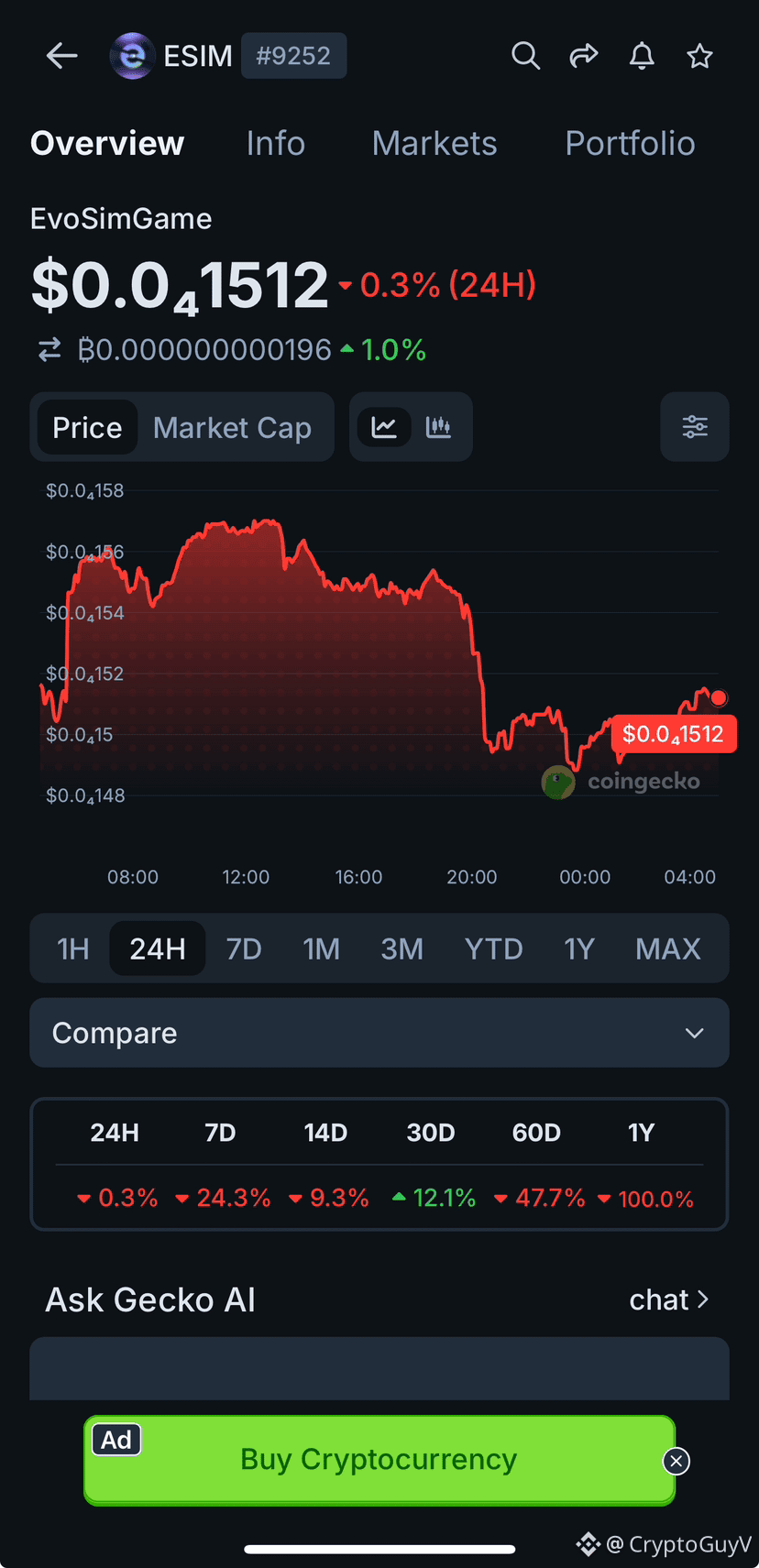Swap currency with the exchange arrows icon
The width and height of the screenshot is (759, 1568).
tap(49, 349)
